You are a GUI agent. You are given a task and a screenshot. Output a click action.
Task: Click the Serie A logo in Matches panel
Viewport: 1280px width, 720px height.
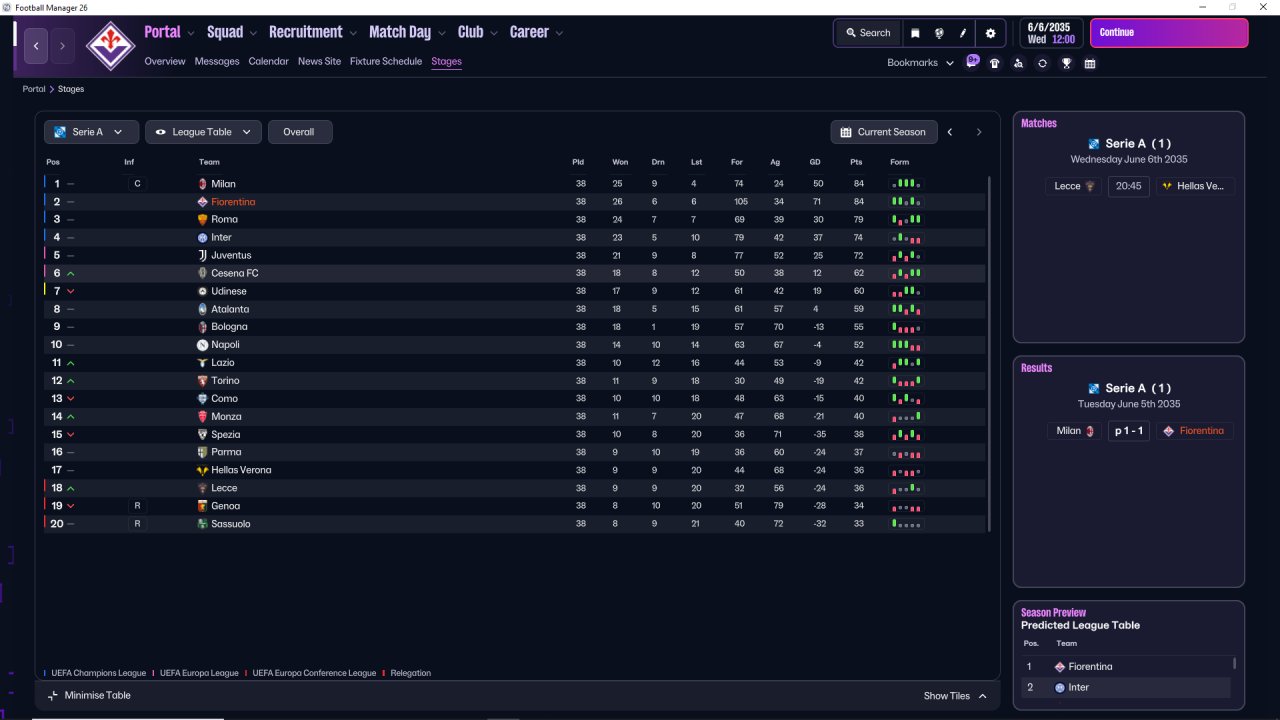point(1094,144)
